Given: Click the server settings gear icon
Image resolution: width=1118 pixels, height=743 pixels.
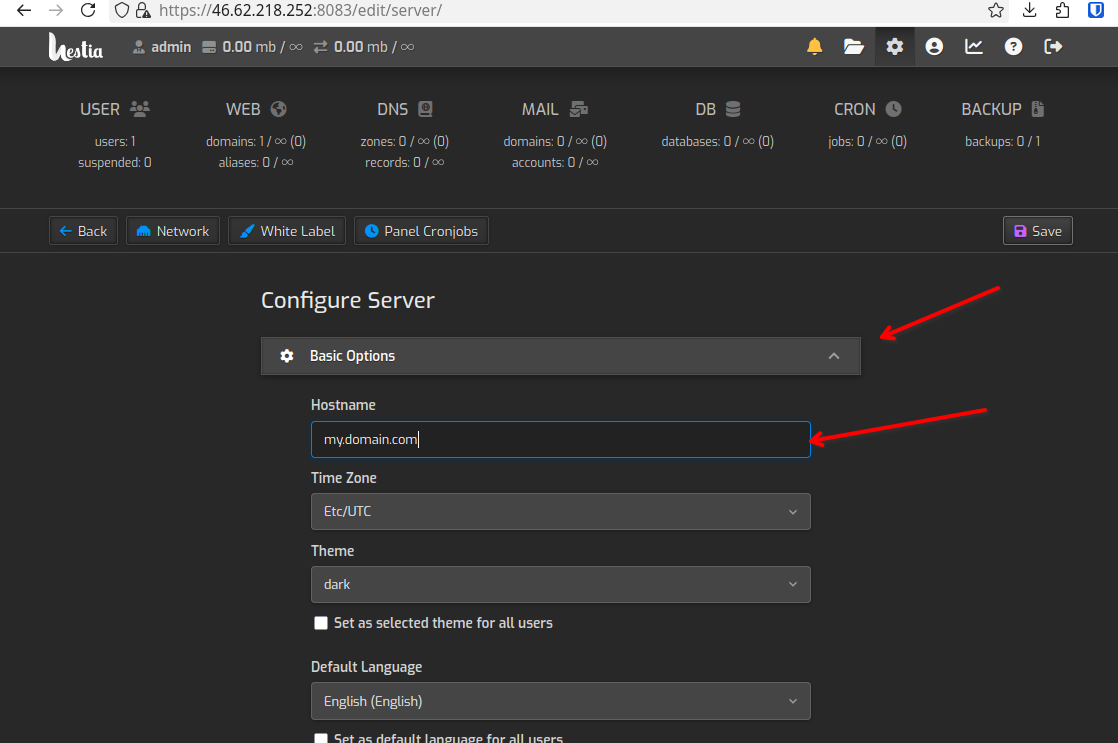Looking at the screenshot, I should tap(893, 46).
